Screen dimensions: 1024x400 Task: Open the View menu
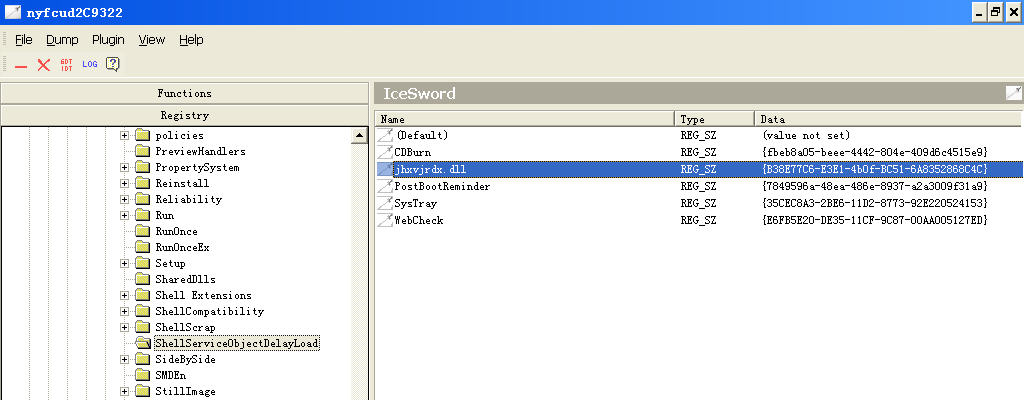pyautogui.click(x=152, y=40)
